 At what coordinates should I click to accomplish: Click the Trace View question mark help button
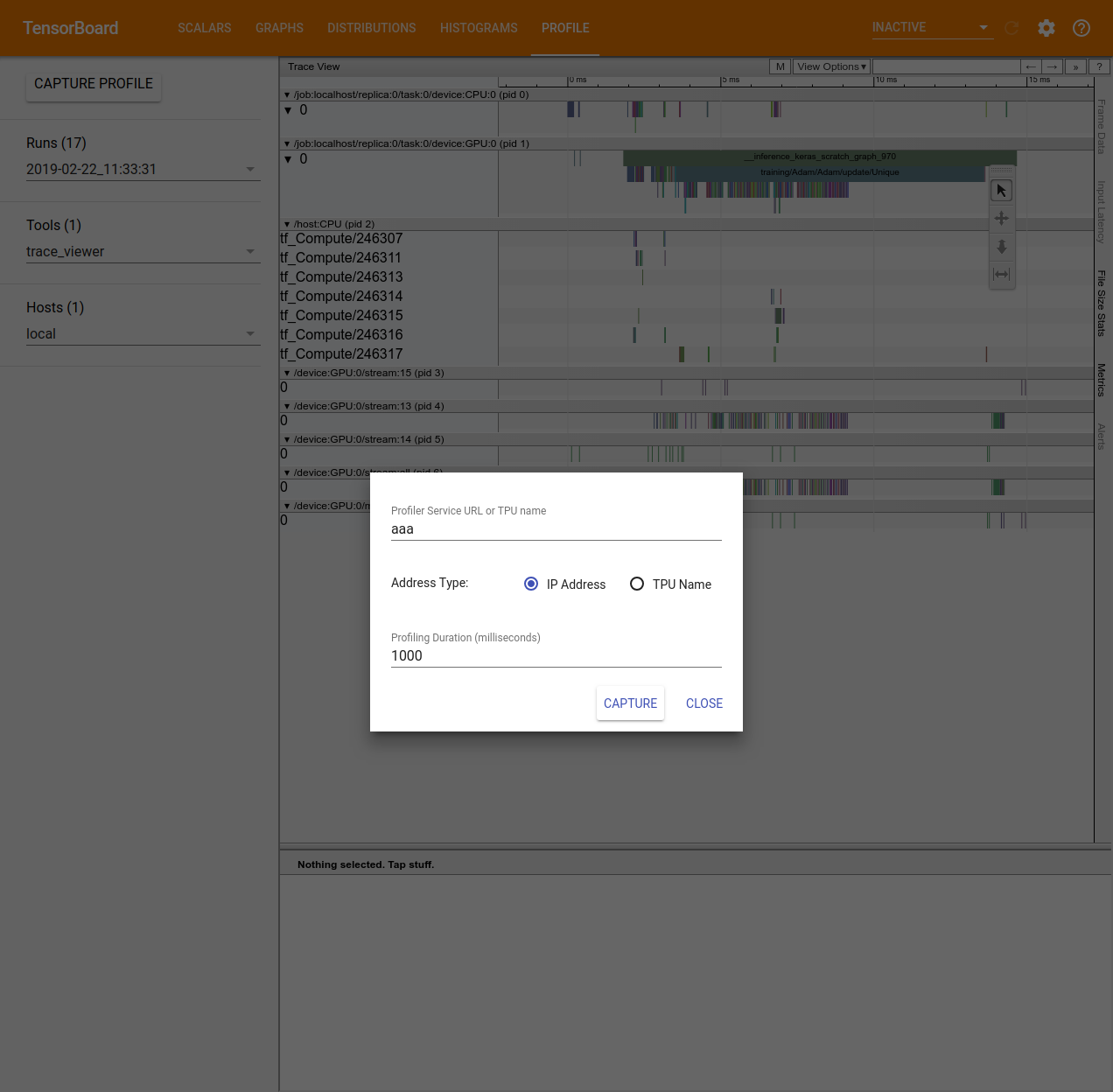1100,66
